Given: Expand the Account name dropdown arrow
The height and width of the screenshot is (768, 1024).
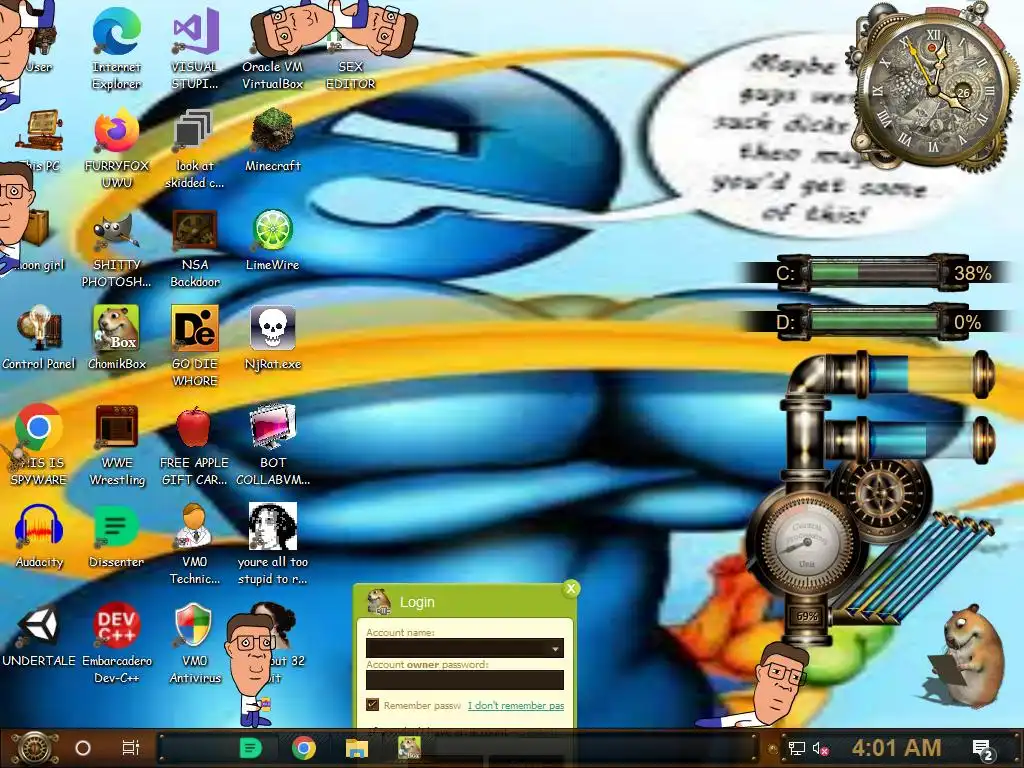Looking at the screenshot, I should [x=555, y=648].
